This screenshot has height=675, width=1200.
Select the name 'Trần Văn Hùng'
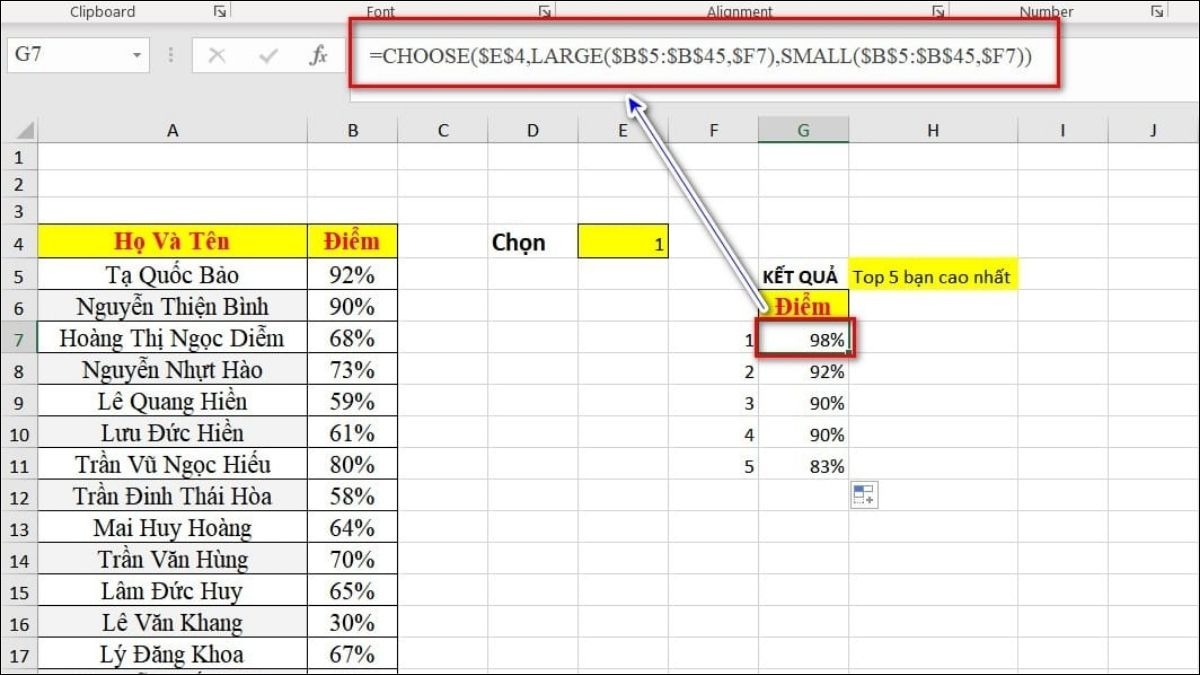[173, 560]
